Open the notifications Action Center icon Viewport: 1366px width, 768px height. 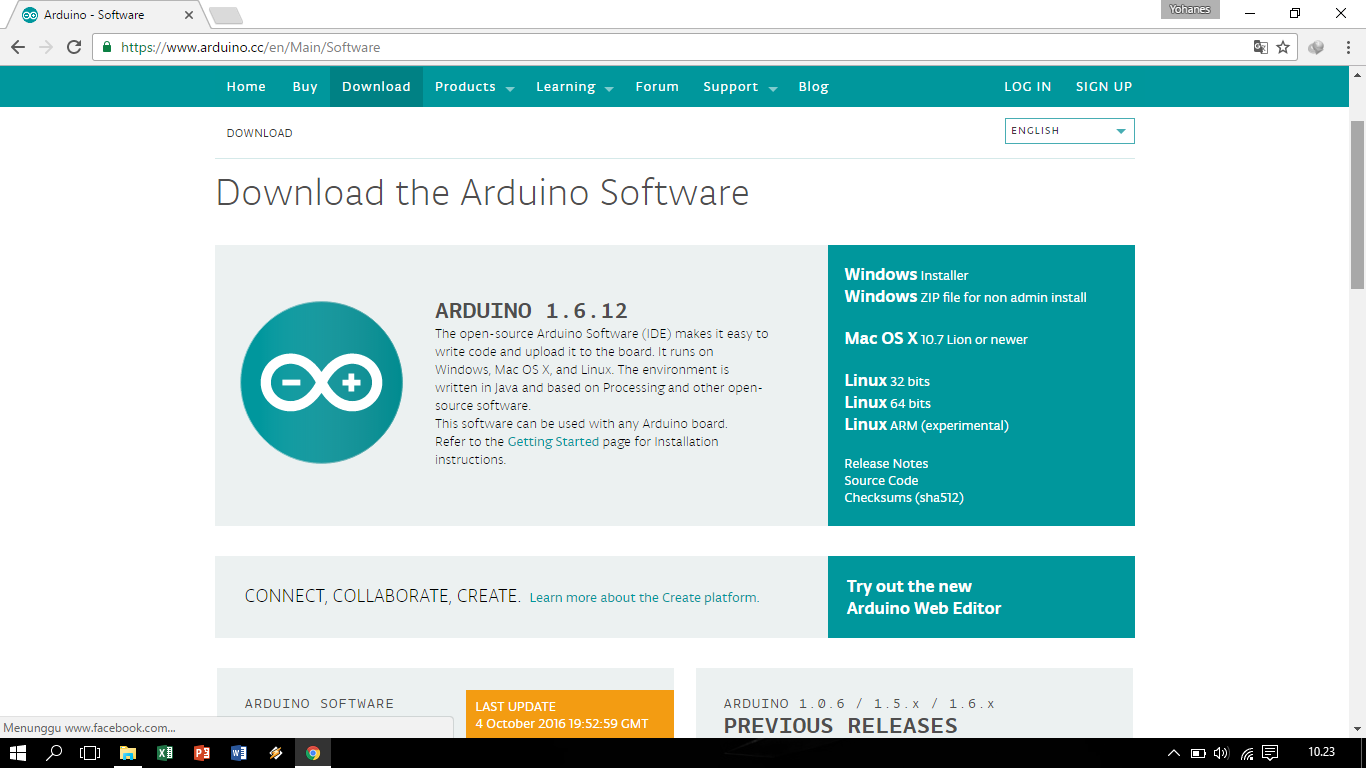click(1270, 755)
